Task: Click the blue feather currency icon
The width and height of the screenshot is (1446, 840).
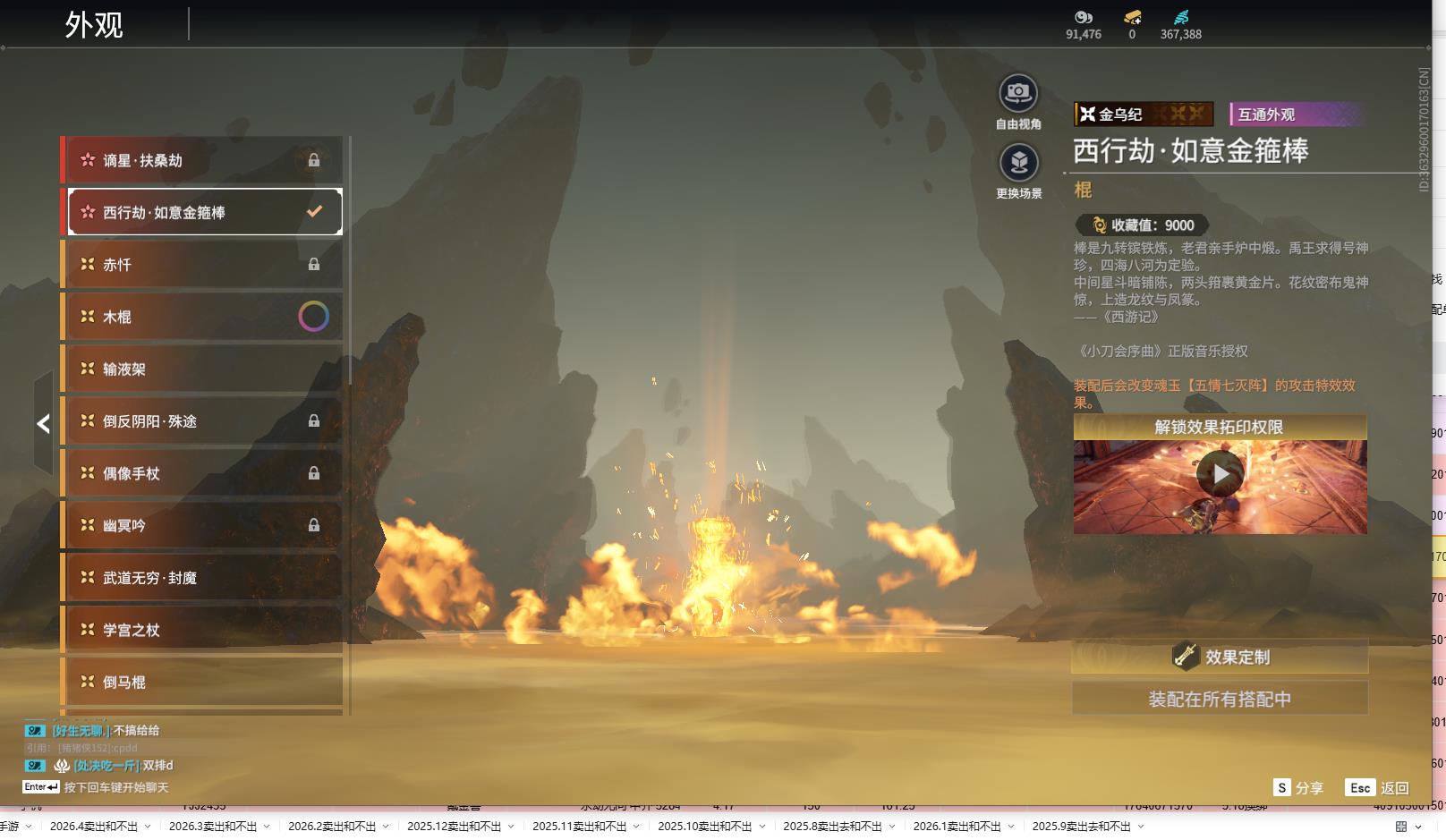Action: [1181, 17]
